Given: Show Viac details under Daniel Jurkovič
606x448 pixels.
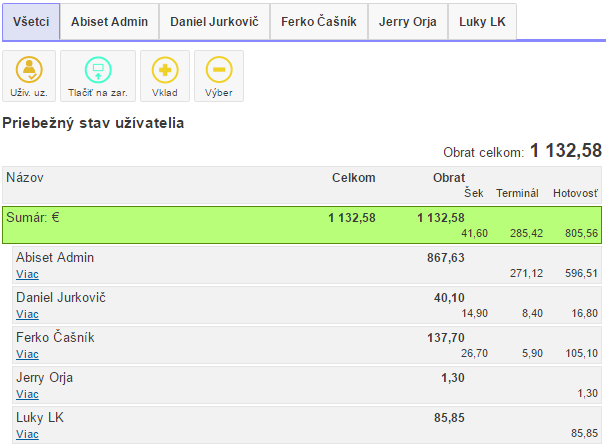Looking at the screenshot, I should click(27, 313).
